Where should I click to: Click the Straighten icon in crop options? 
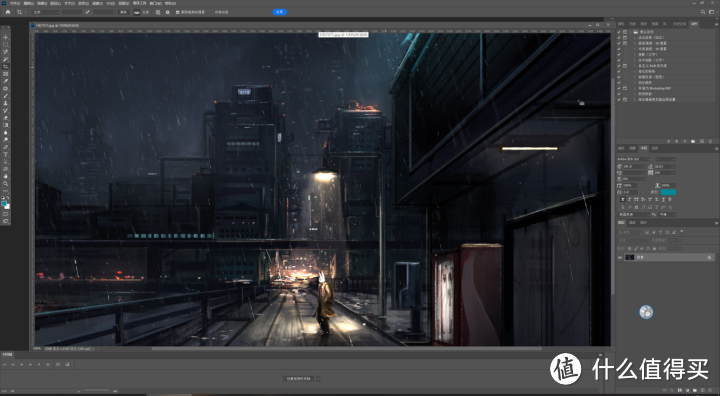click(136, 12)
